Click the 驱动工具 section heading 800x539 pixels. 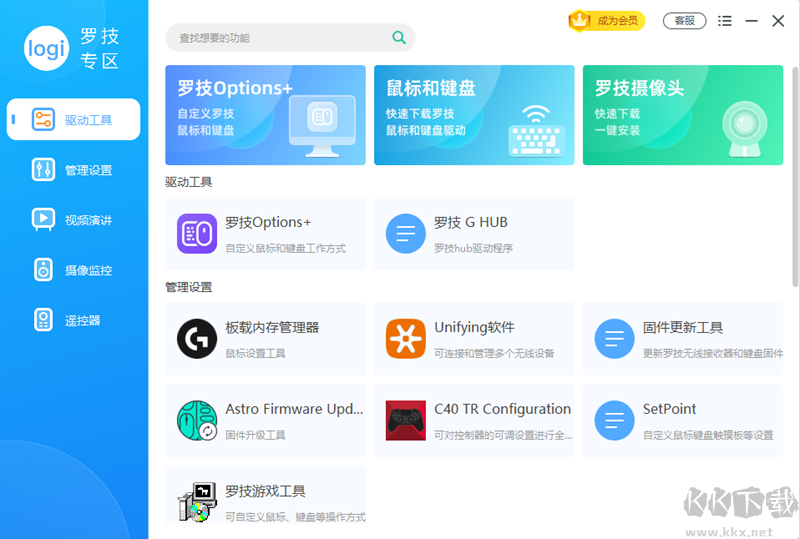(x=189, y=182)
